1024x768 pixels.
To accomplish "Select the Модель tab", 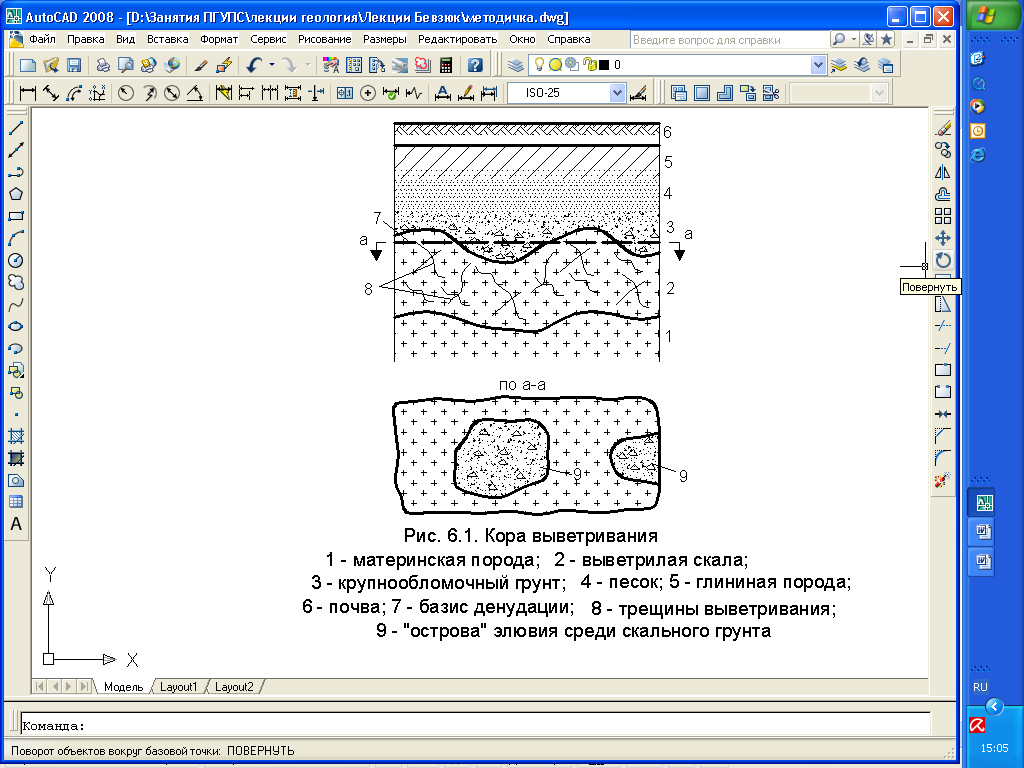I will (x=123, y=687).
